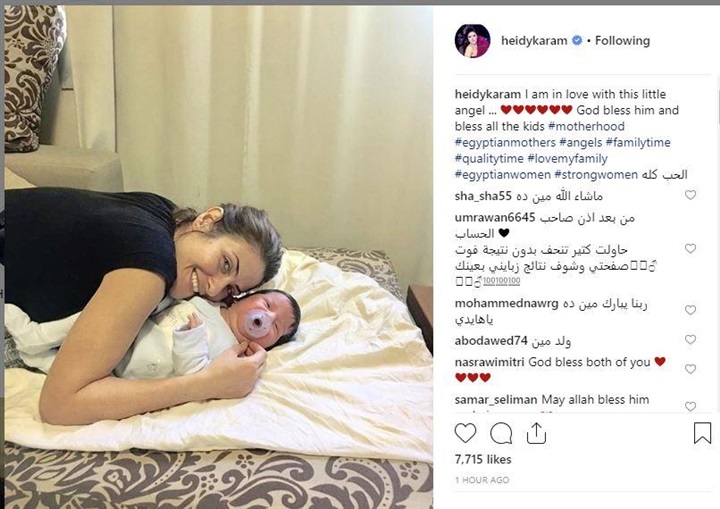
Task: Like umrawan6645's comment heart
Action: (x=690, y=249)
